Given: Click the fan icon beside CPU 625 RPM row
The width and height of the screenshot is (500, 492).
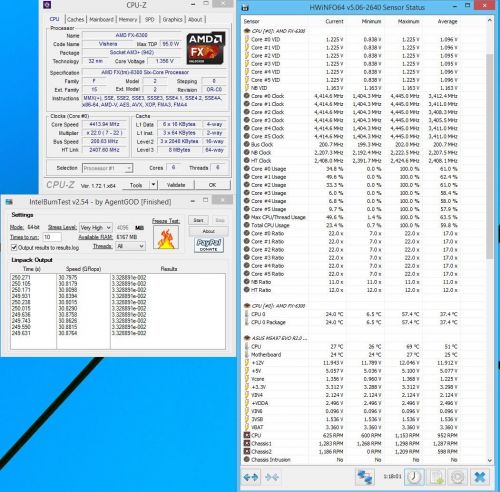Looking at the screenshot, I should point(247,435).
